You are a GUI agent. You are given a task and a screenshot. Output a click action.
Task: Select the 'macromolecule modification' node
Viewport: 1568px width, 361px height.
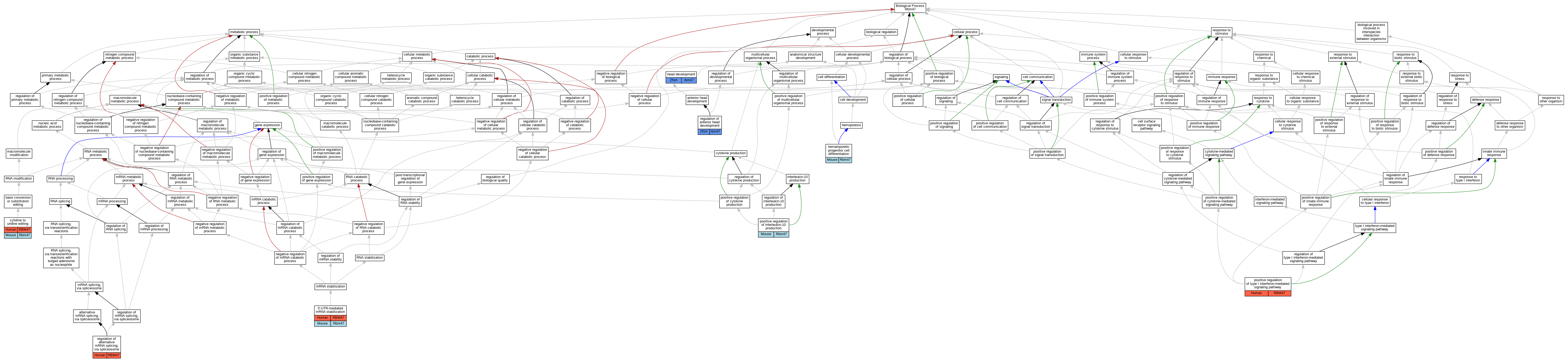point(19,153)
